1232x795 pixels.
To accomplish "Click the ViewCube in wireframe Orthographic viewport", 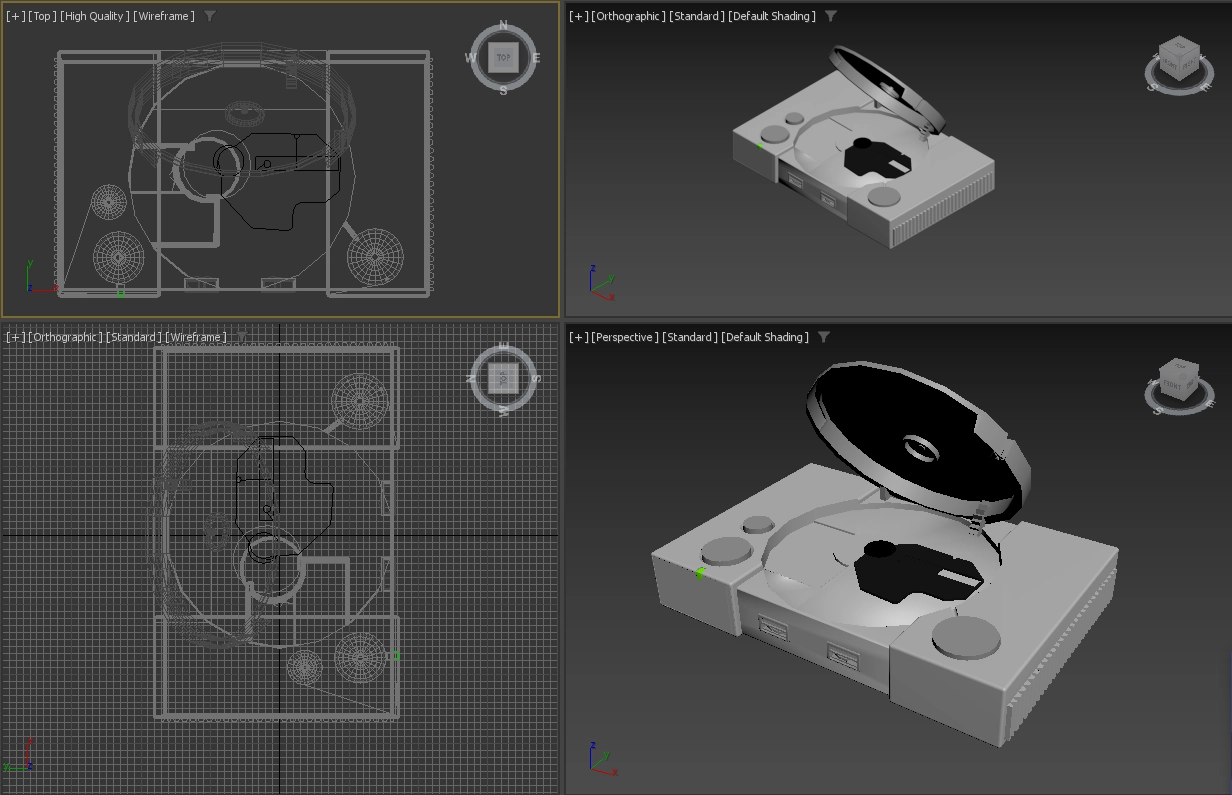I will 503,378.
